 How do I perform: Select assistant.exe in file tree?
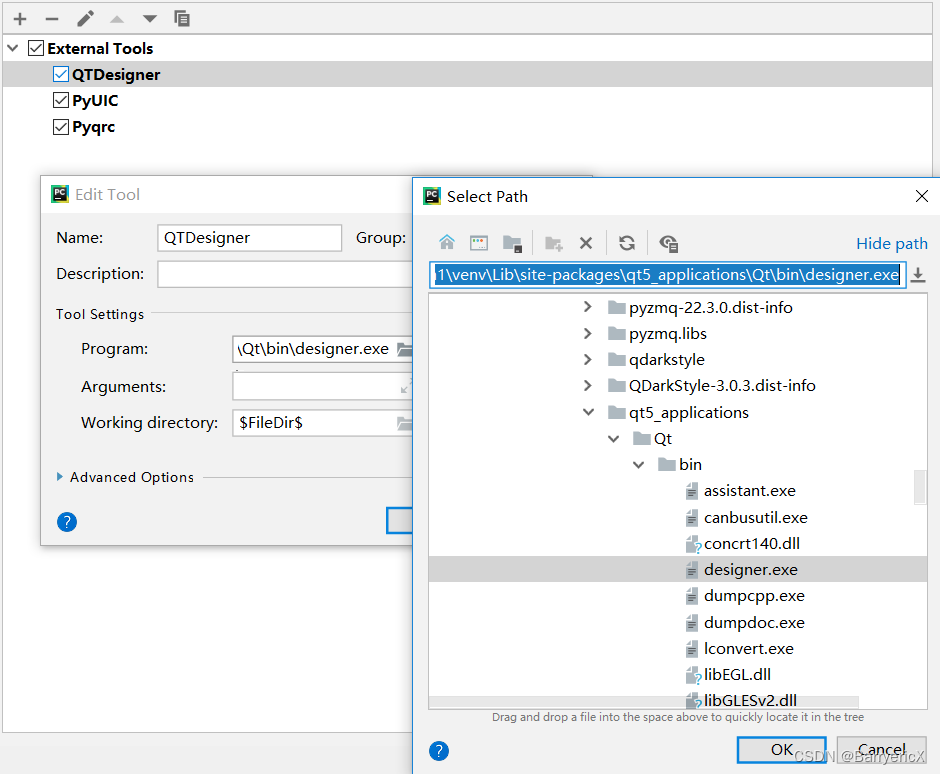click(x=749, y=491)
